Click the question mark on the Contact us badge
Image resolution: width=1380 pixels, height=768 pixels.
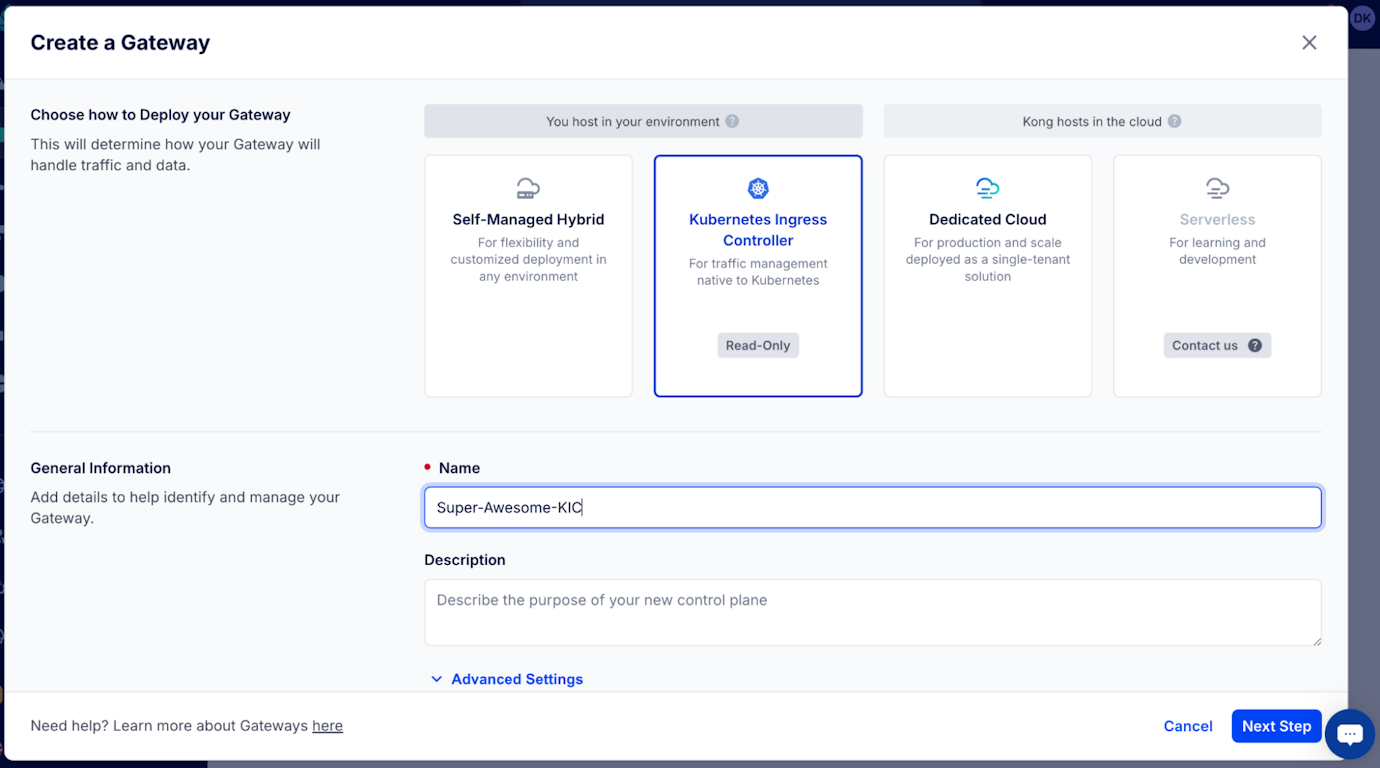pos(1255,345)
